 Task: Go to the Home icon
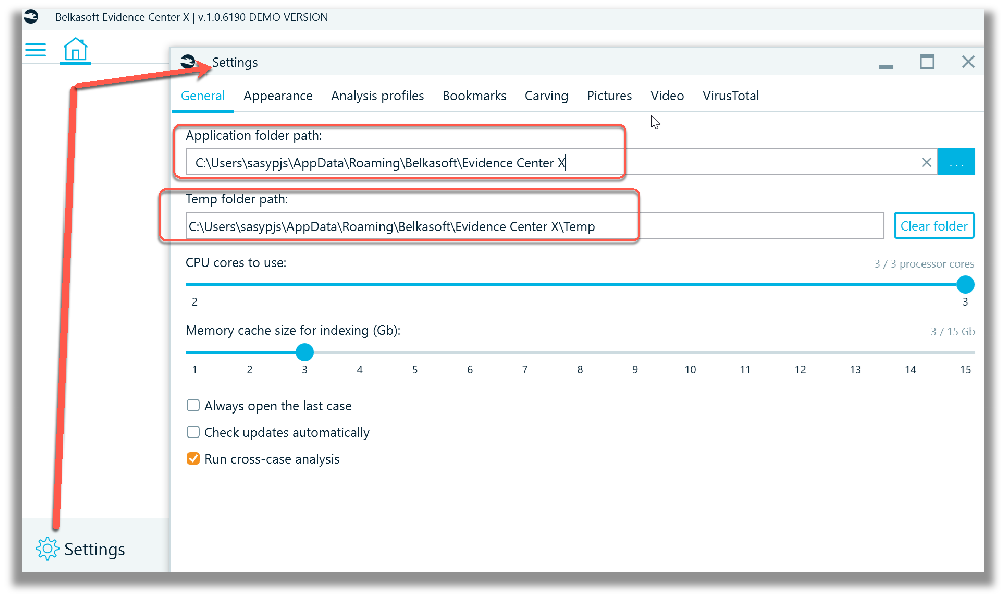pyautogui.click(x=75, y=49)
